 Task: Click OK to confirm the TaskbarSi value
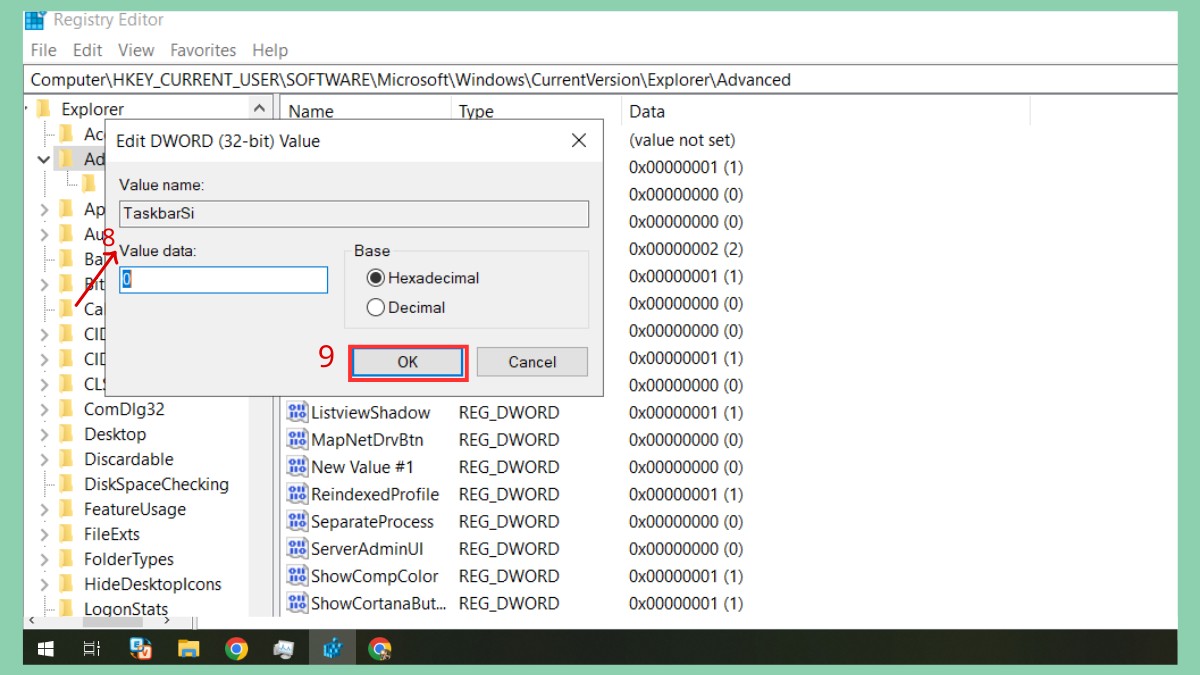407,362
